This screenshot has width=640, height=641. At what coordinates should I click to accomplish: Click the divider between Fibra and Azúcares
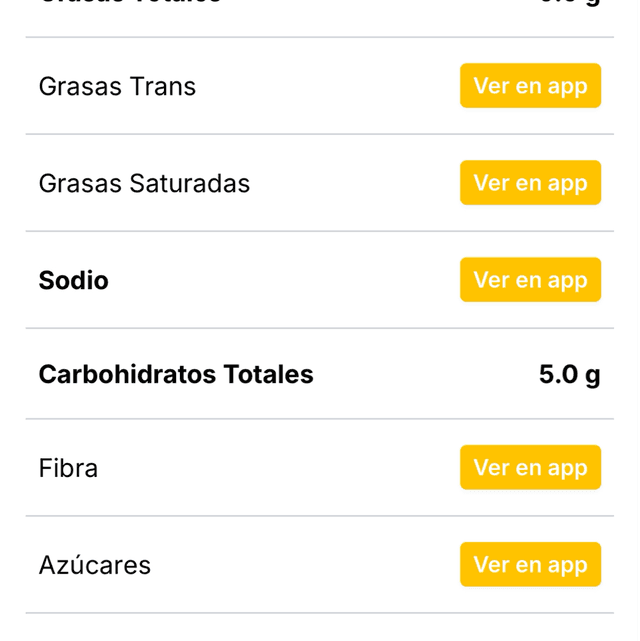pos(320,516)
